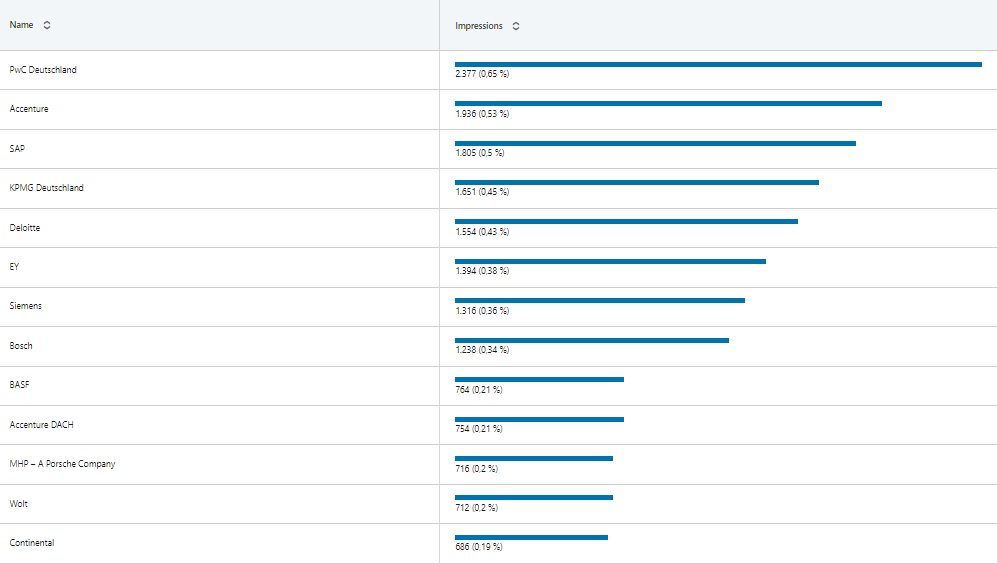
Task: Select the Accenture company name
Action: pyautogui.click(x=29, y=109)
